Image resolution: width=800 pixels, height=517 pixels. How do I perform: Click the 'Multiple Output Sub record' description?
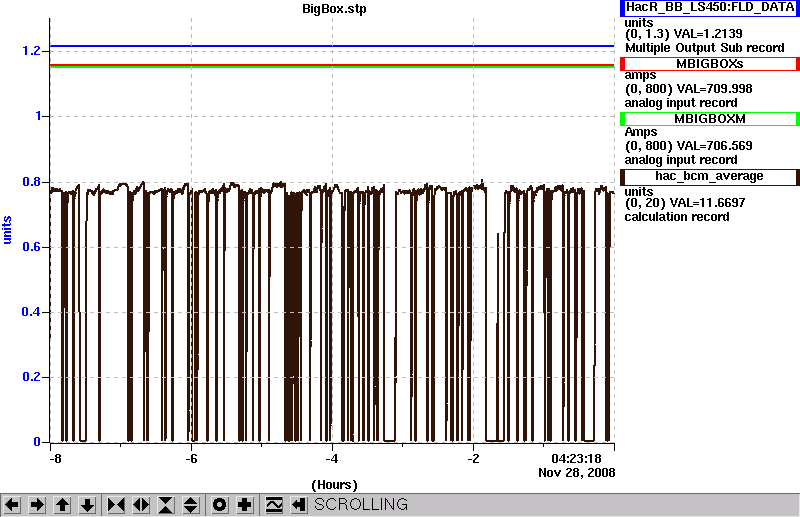tap(705, 48)
